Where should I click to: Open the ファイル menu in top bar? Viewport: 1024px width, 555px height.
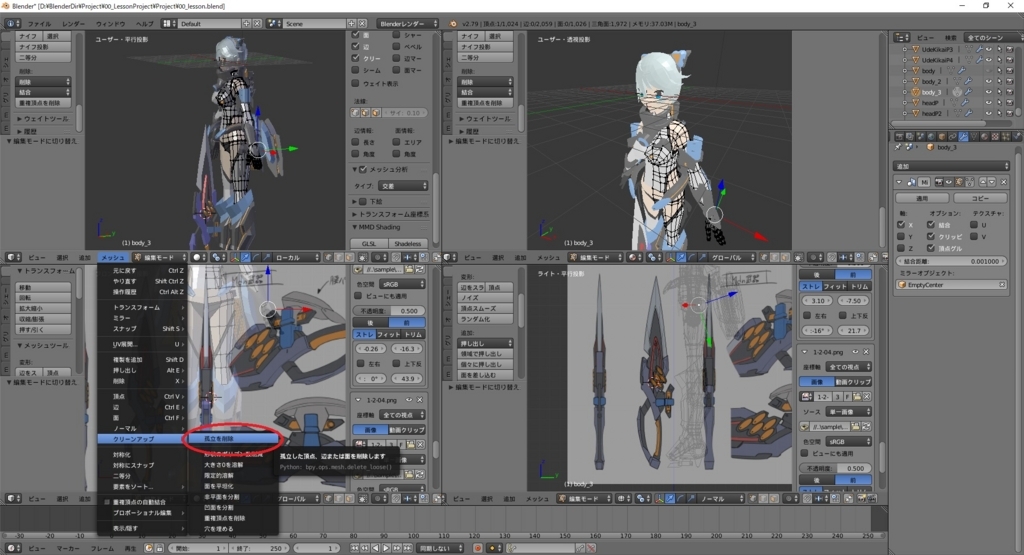[x=39, y=24]
